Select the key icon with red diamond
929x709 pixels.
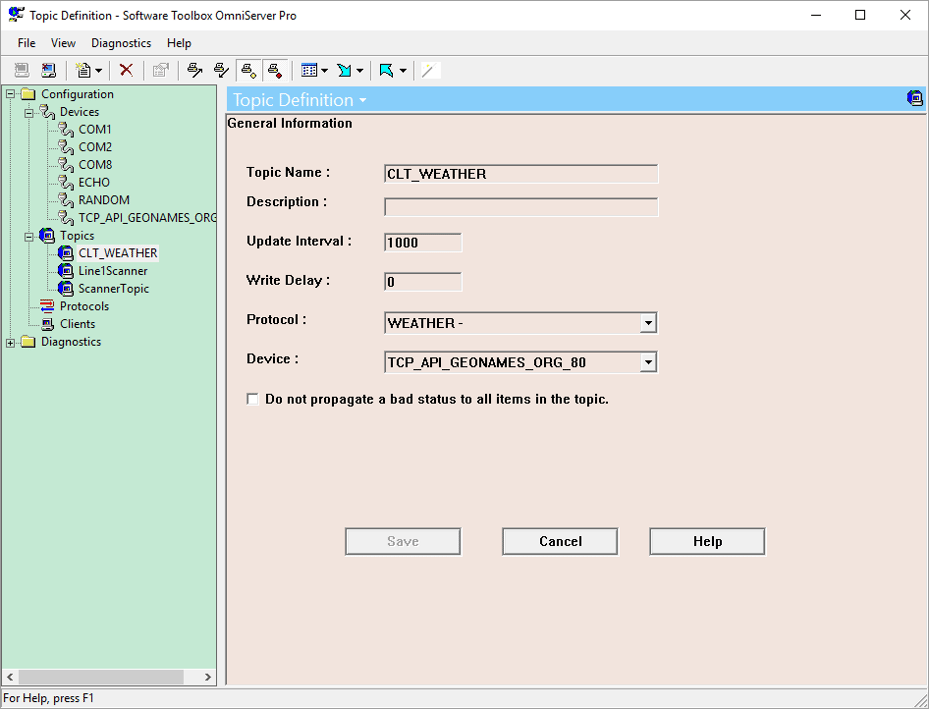tap(275, 70)
